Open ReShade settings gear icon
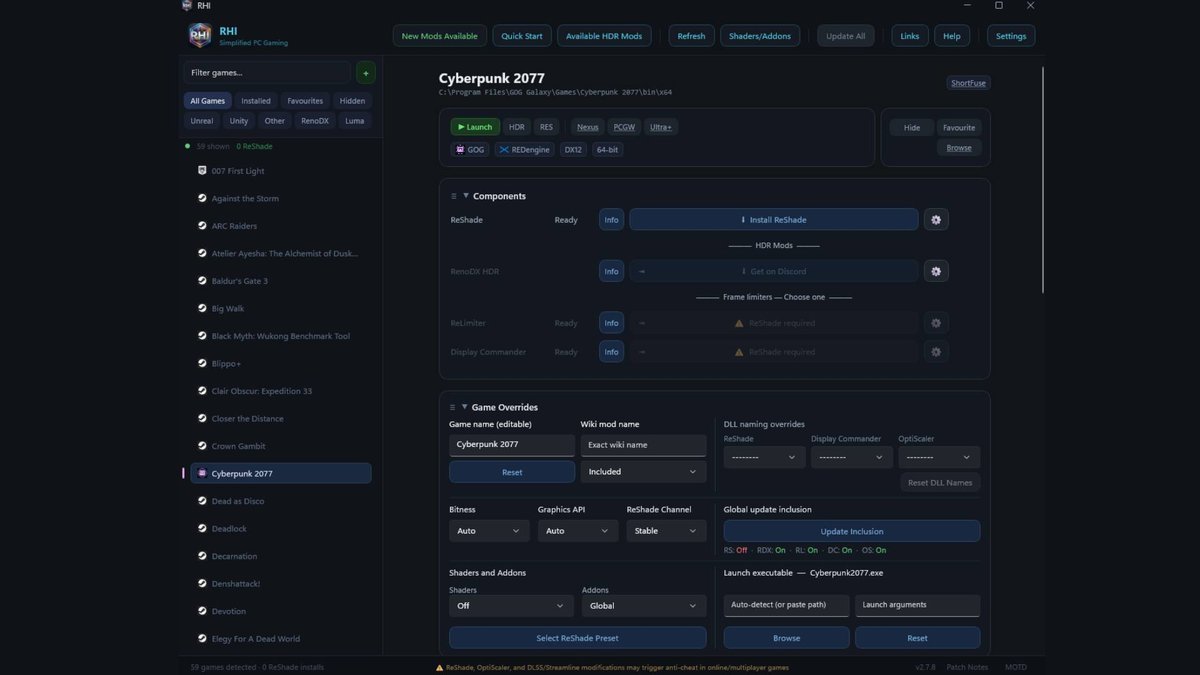 point(936,220)
